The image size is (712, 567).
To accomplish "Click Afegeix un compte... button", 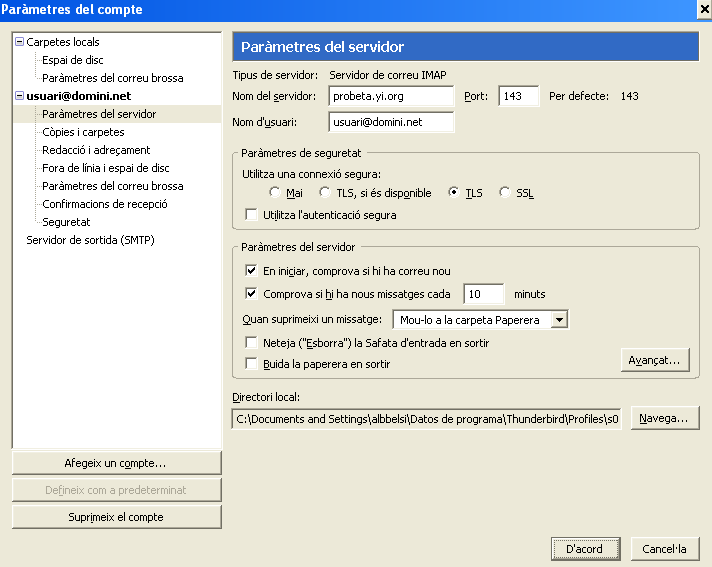I will [117, 463].
